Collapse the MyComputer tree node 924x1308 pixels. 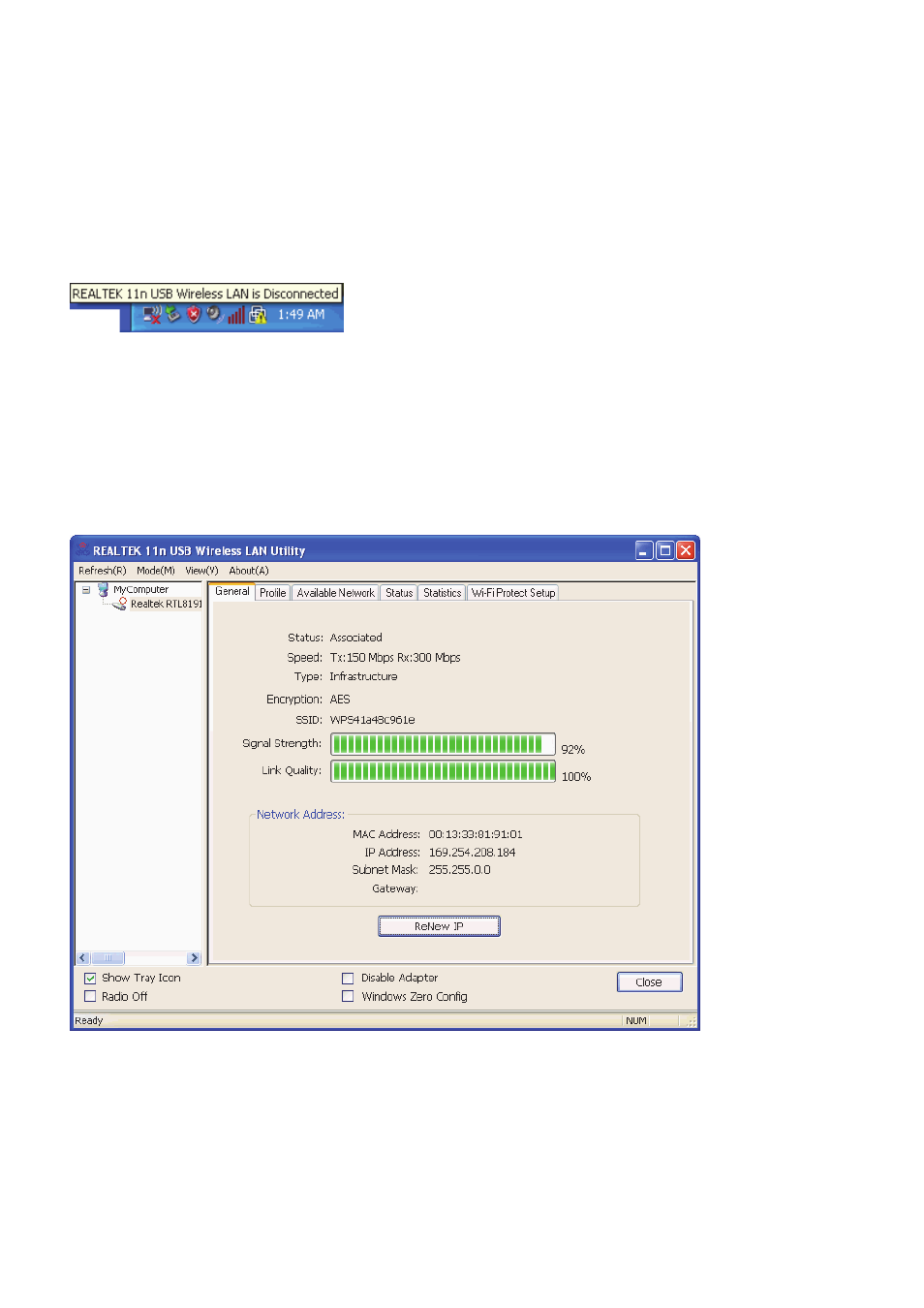(85, 589)
